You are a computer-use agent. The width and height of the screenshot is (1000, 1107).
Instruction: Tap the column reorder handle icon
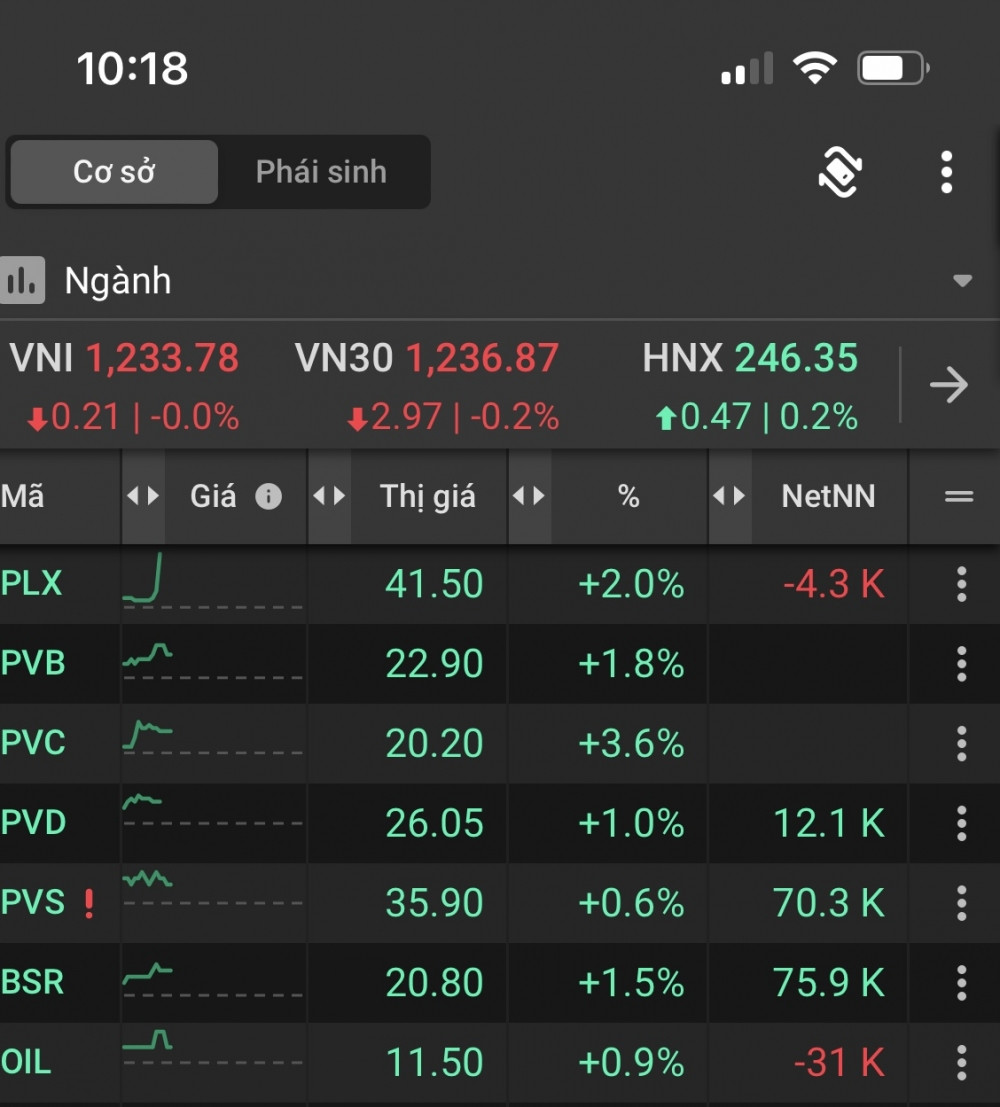(x=958, y=496)
